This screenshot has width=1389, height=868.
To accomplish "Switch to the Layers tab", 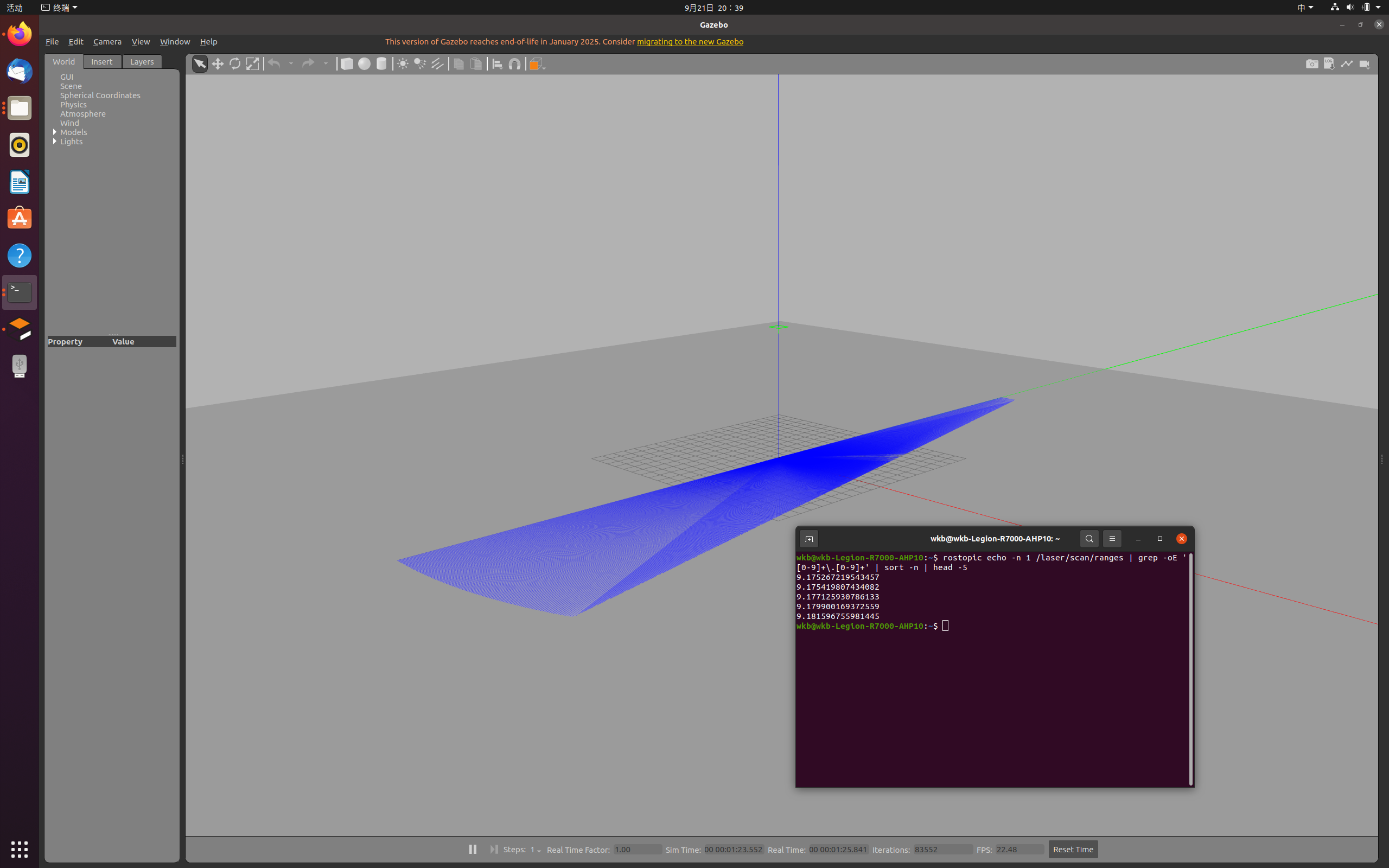I will (x=142, y=61).
